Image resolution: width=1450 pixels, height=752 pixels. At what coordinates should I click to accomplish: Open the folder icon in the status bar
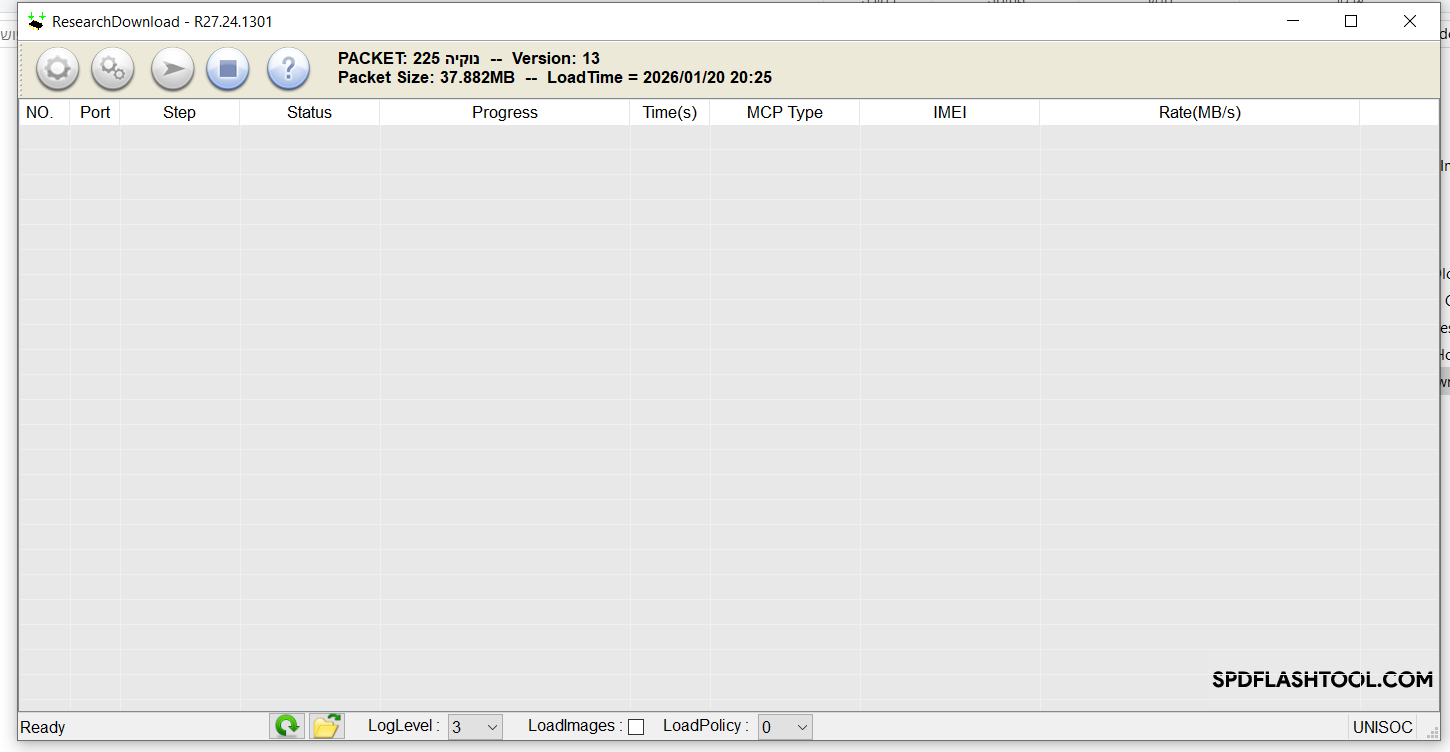(327, 726)
